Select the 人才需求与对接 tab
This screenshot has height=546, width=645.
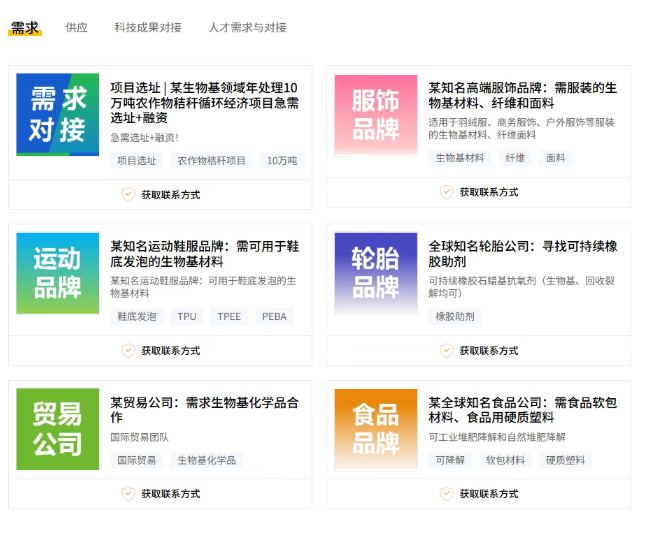[247, 28]
